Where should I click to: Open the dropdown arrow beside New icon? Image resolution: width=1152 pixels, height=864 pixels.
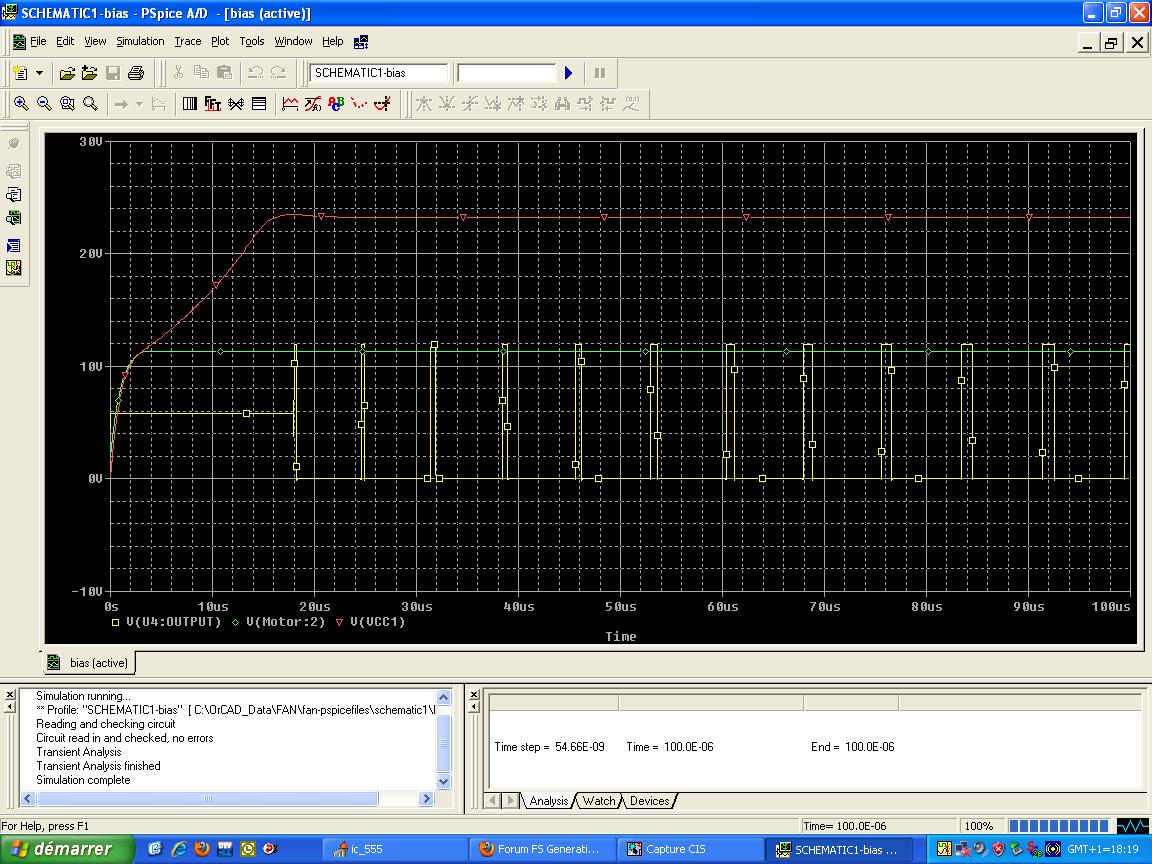[x=40, y=73]
